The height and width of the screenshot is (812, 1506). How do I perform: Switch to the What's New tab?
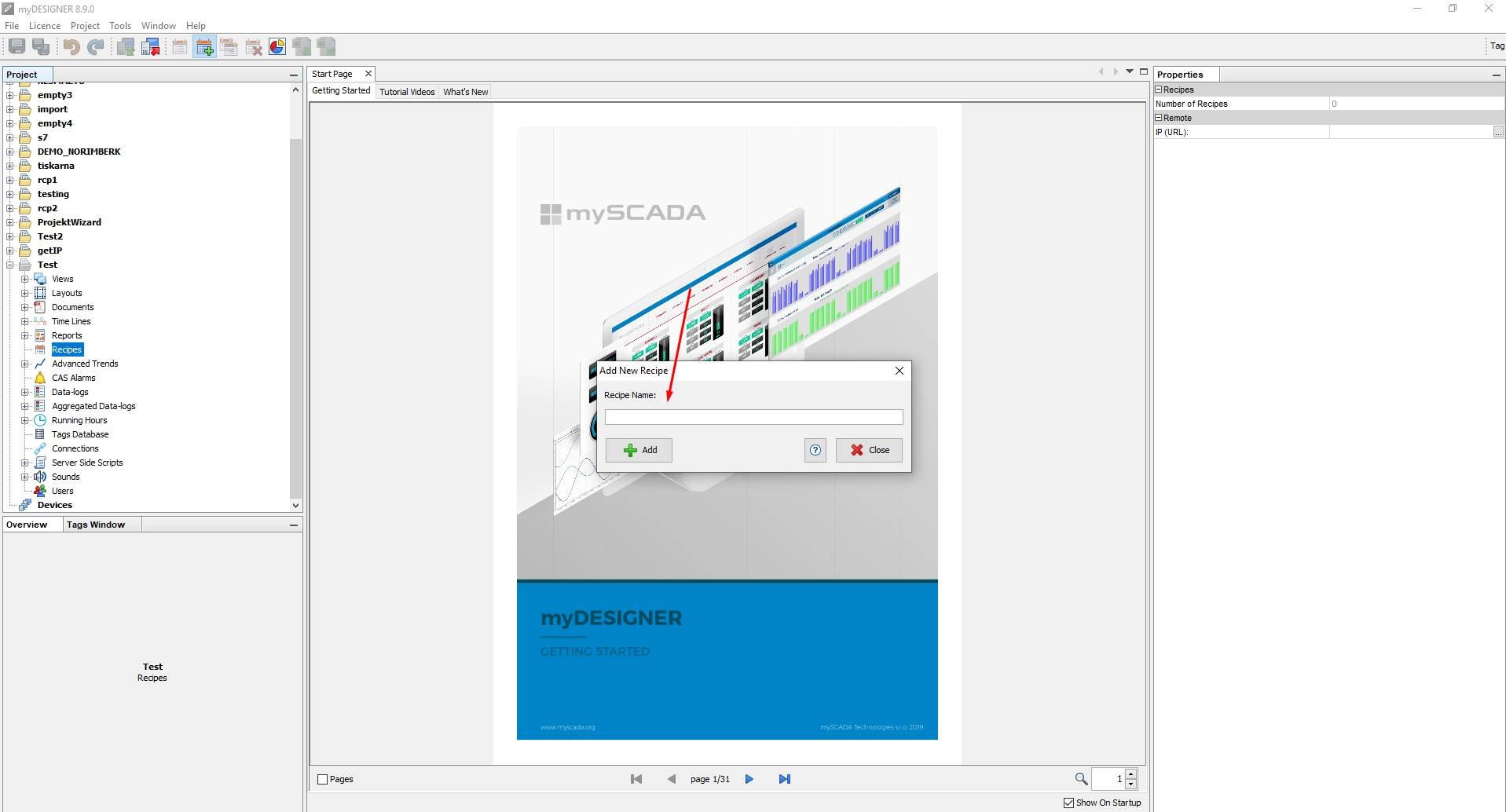pos(465,92)
